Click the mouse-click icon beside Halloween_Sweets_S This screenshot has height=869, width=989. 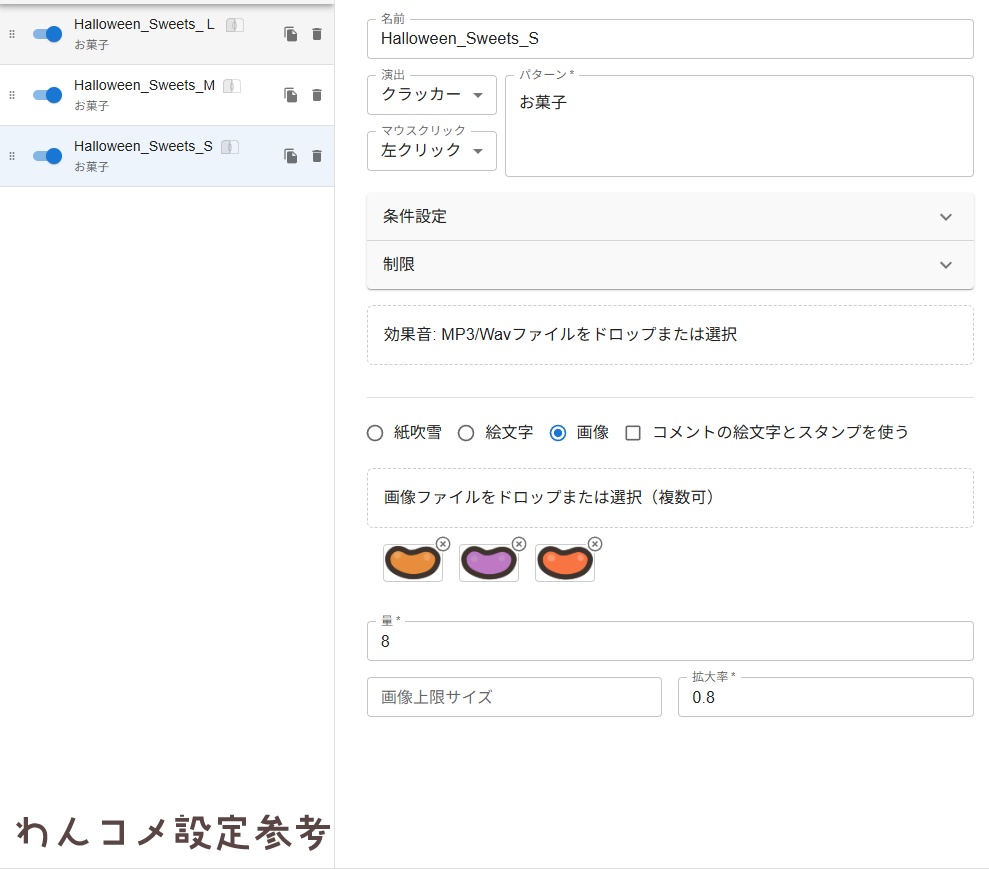pos(229,146)
